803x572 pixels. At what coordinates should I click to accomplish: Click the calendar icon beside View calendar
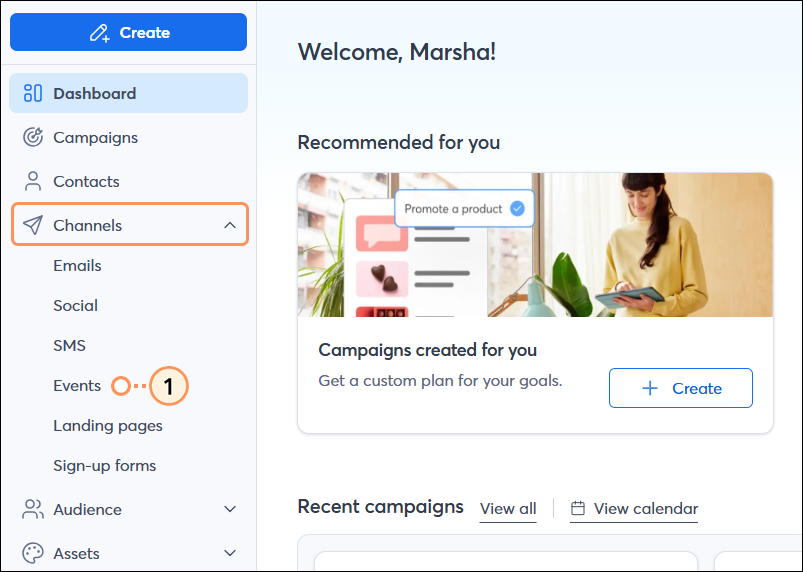click(x=578, y=509)
